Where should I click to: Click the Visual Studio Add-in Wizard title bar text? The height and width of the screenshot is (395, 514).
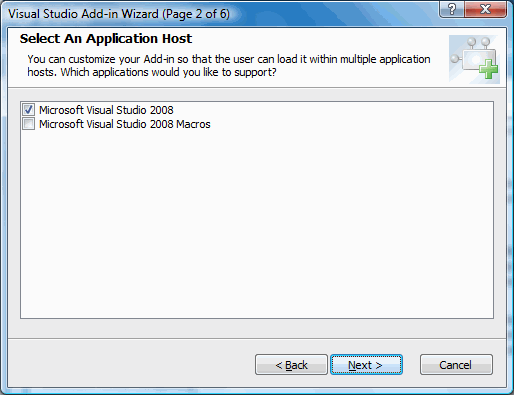[x=83, y=14]
